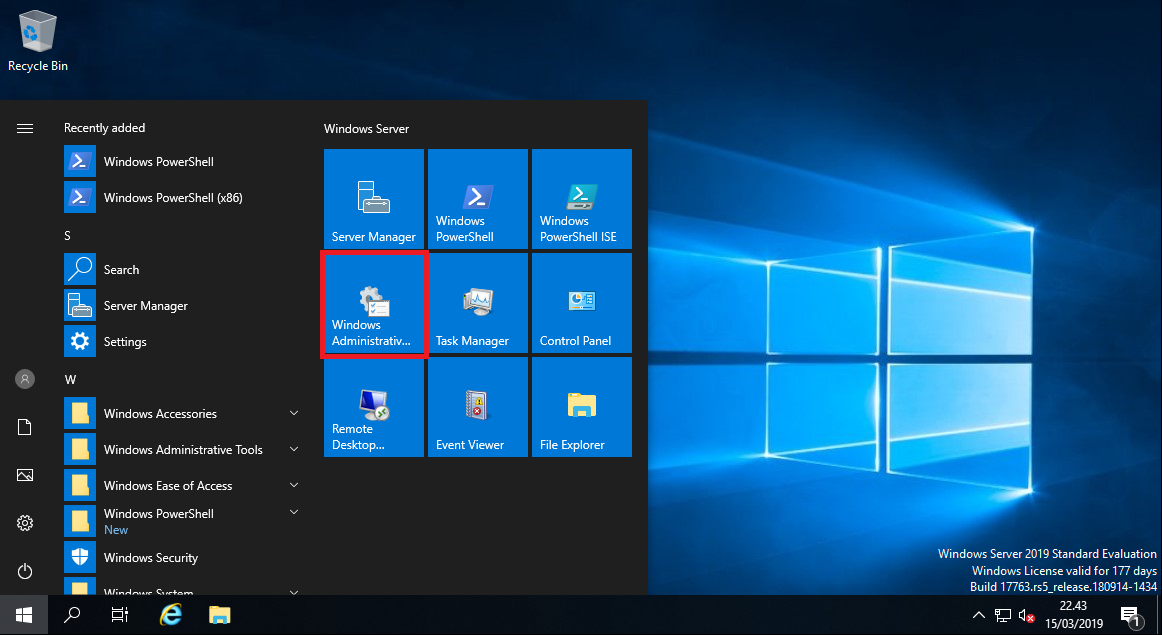Expand the Windows Accessories folder

[x=160, y=413]
